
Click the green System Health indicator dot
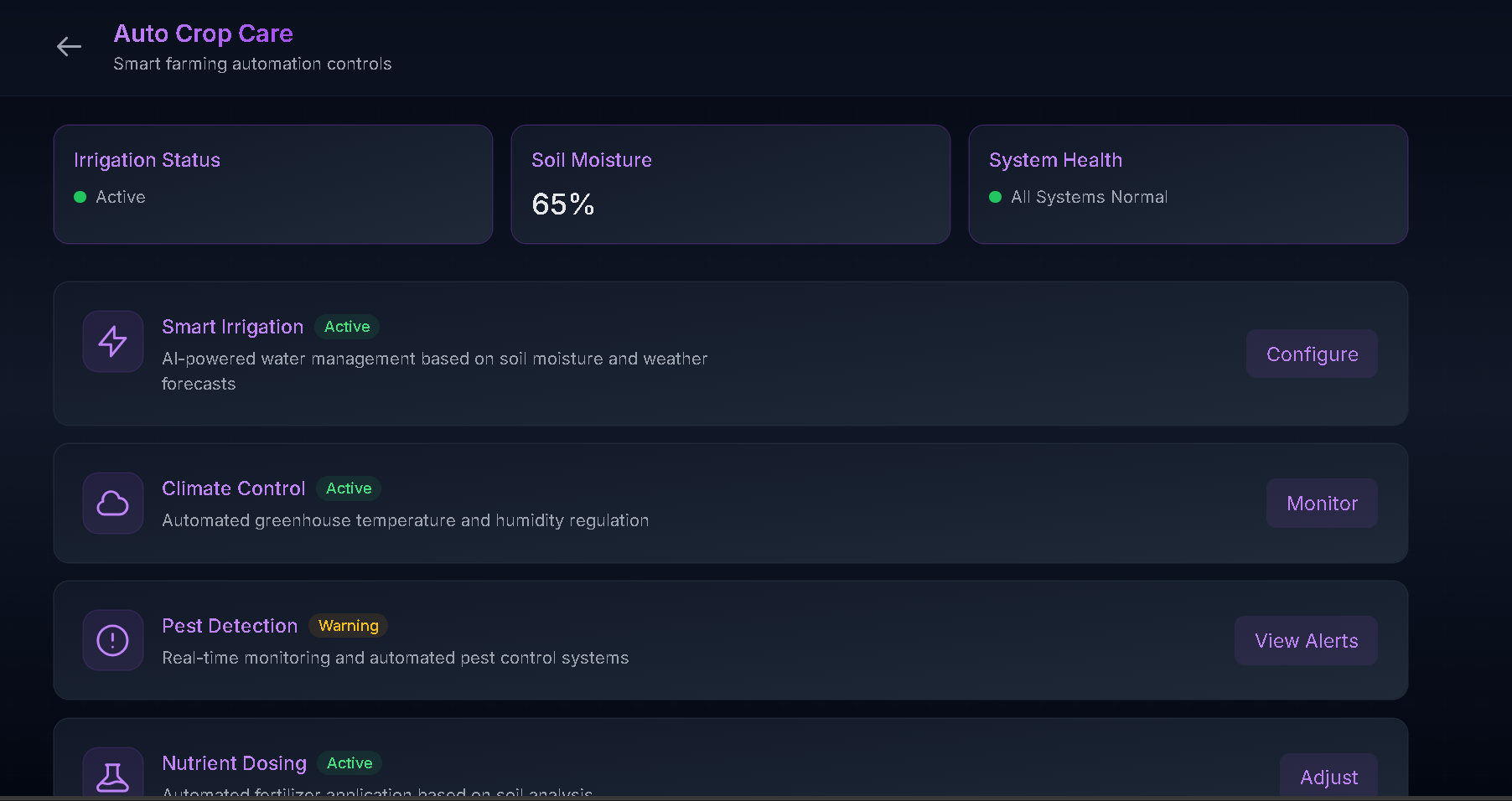tap(996, 197)
